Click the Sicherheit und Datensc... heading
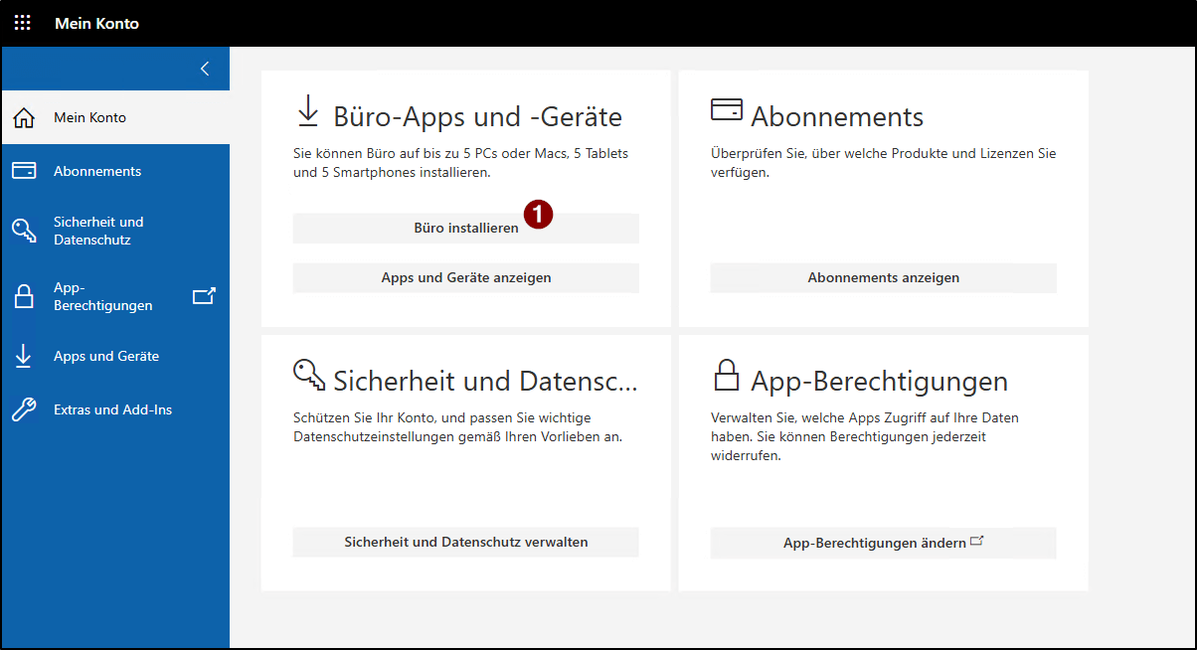The height and width of the screenshot is (650, 1197). point(486,381)
